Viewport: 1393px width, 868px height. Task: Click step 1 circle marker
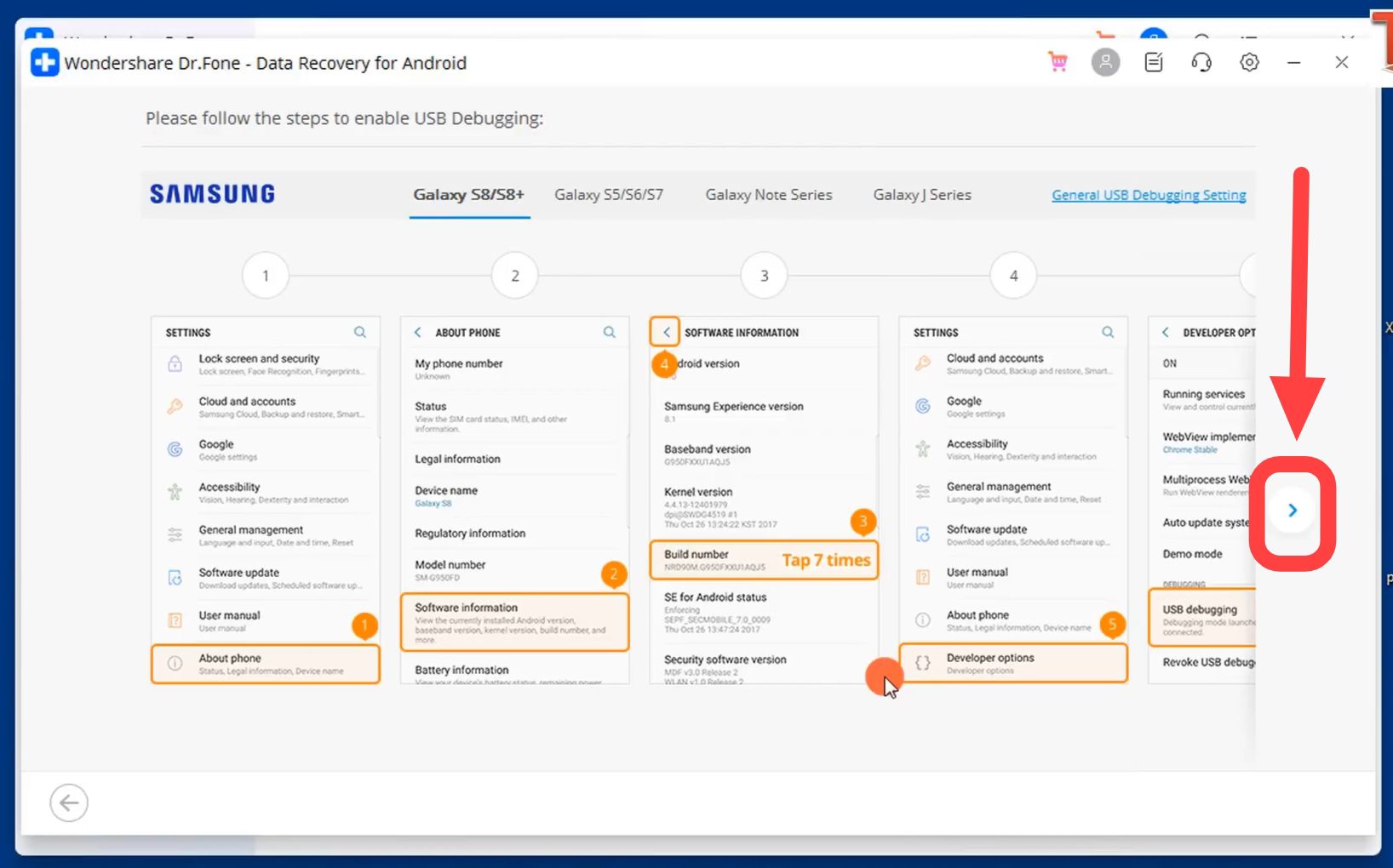click(266, 276)
